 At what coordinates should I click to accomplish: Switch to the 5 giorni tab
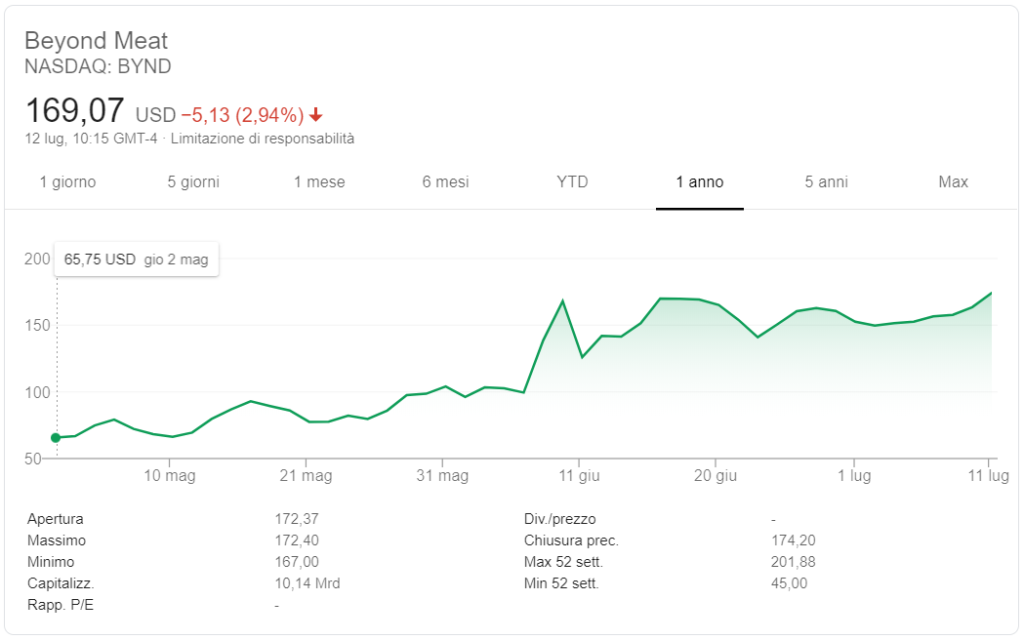click(193, 182)
